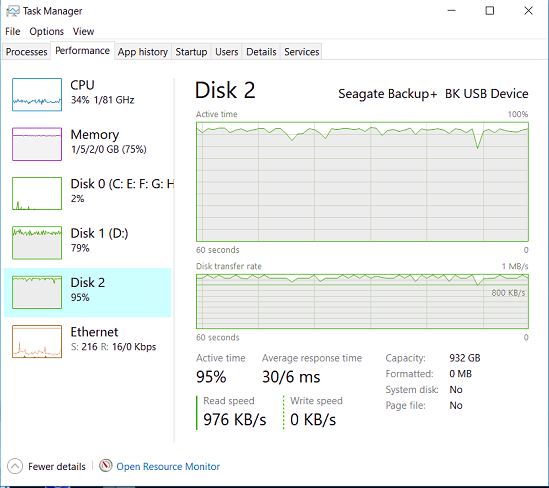
Task: Click the 34% 1/81 GHz CPU stat
Action: pyautogui.click(x=103, y=100)
